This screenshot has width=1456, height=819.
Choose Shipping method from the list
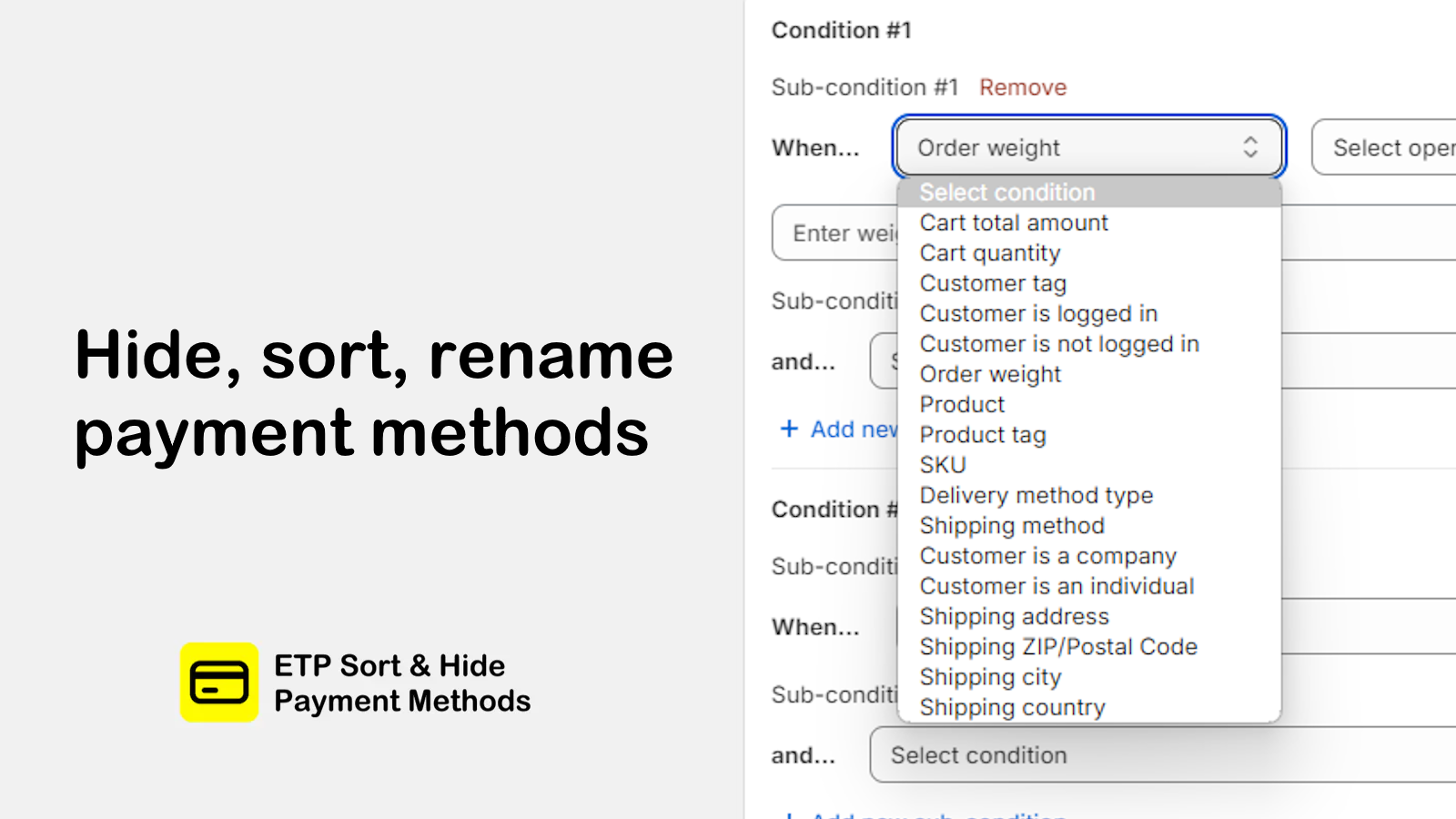pyautogui.click(x=1011, y=525)
